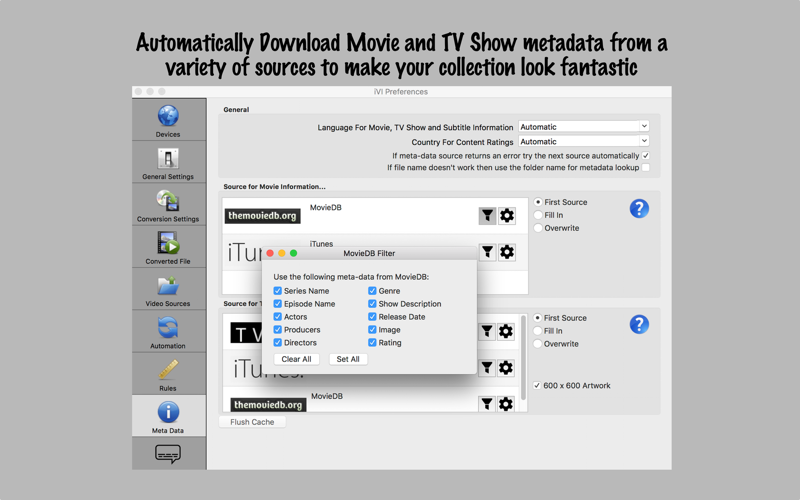Screen dimensions: 800x500
Task: Toggle Show Description checkbox
Action: [372, 304]
